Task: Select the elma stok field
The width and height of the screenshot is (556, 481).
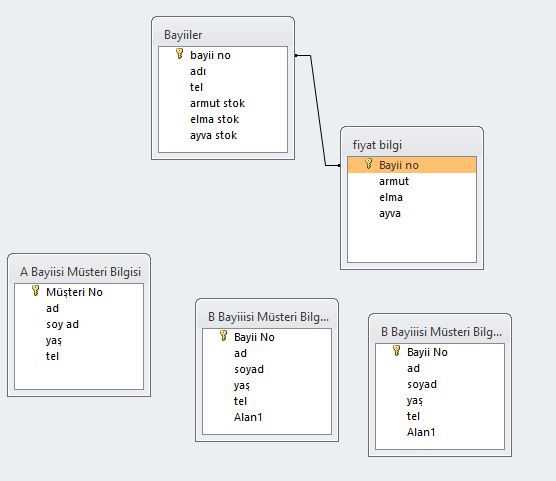Action: coord(223,119)
